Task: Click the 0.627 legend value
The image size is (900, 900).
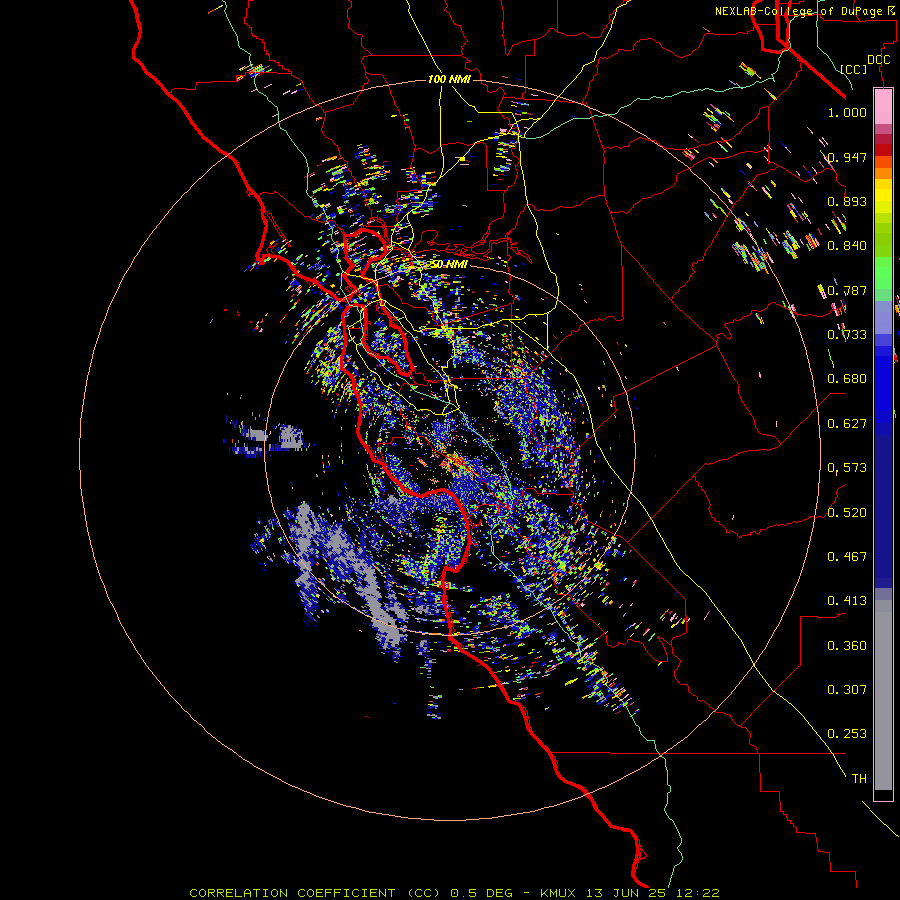Action: tap(847, 424)
